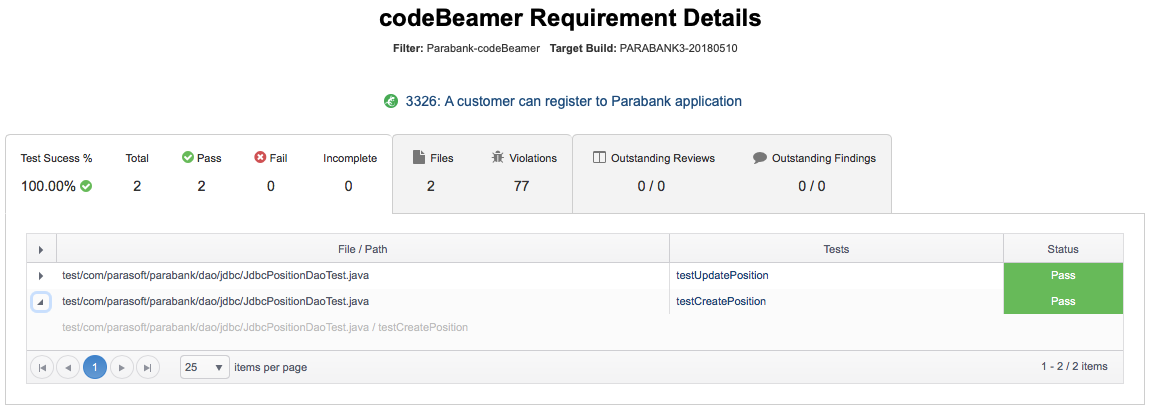Click the Violations bug icon

[x=498, y=158]
